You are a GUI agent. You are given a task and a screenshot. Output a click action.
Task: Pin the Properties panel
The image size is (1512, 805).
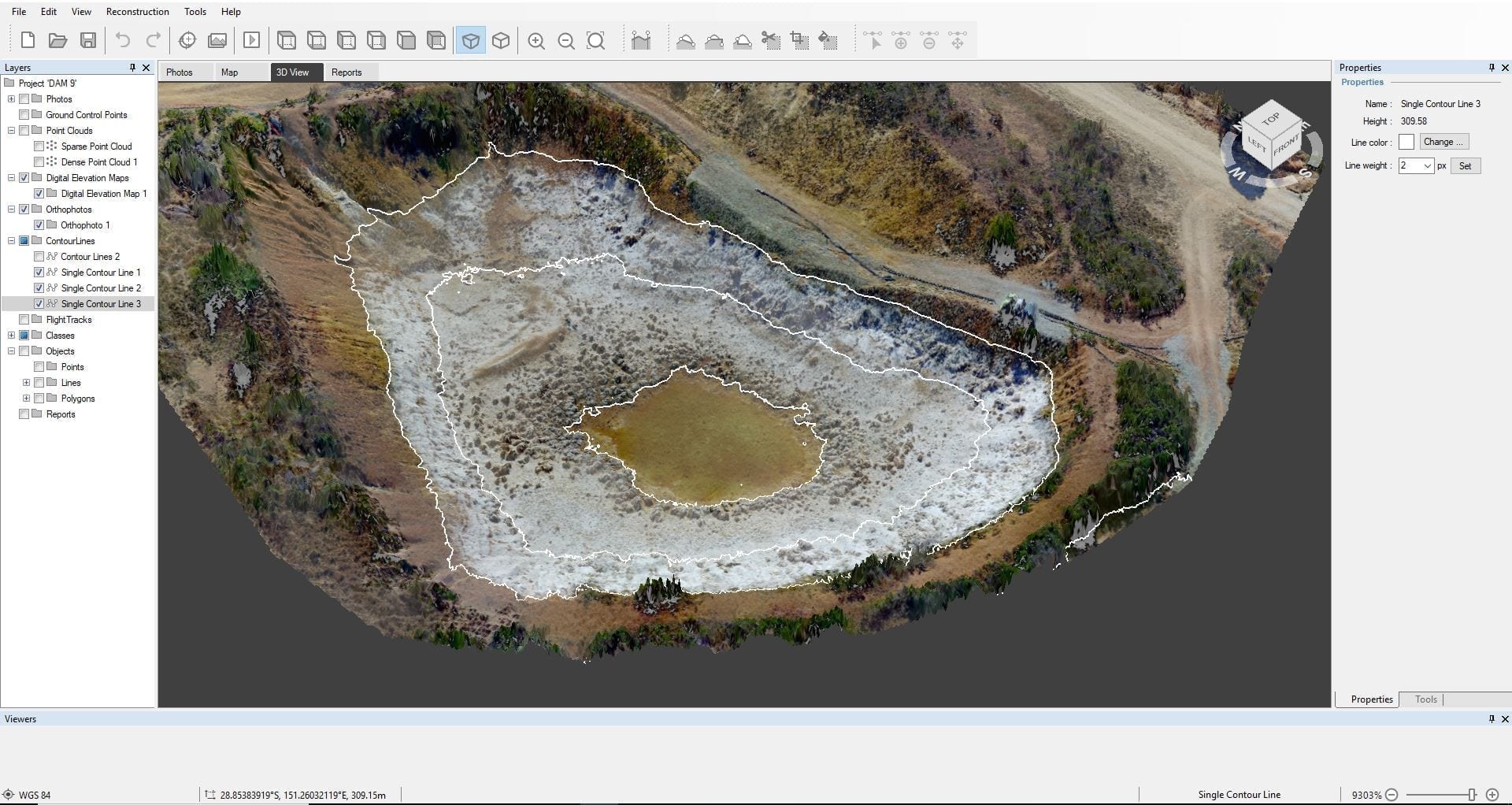pos(1492,68)
